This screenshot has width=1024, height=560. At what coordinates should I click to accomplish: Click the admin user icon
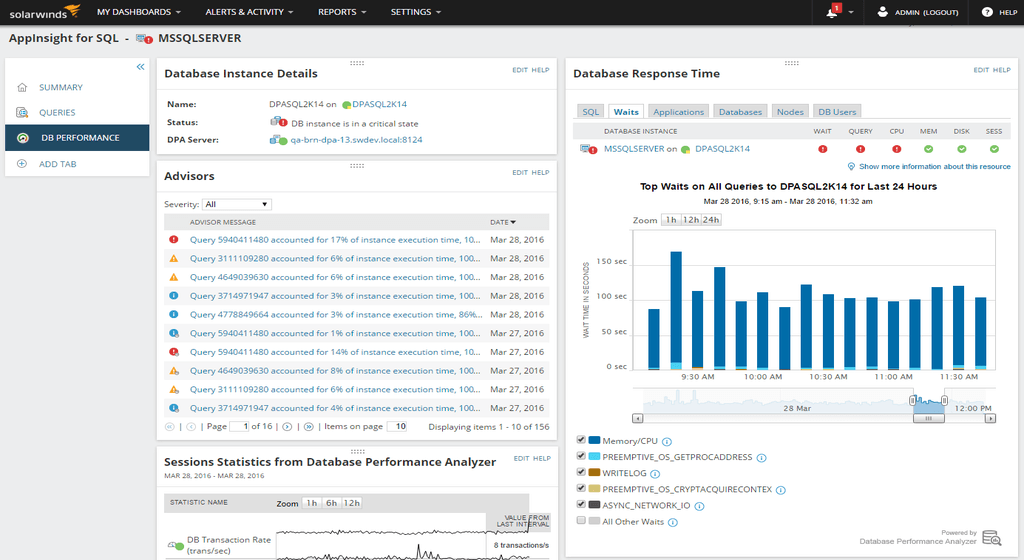(x=882, y=12)
